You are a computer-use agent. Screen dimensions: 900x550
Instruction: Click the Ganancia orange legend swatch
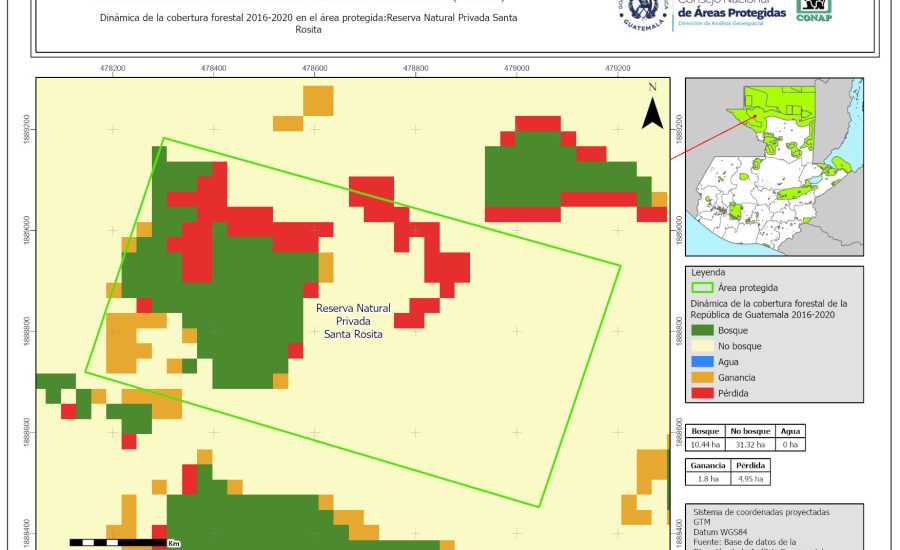704,377
